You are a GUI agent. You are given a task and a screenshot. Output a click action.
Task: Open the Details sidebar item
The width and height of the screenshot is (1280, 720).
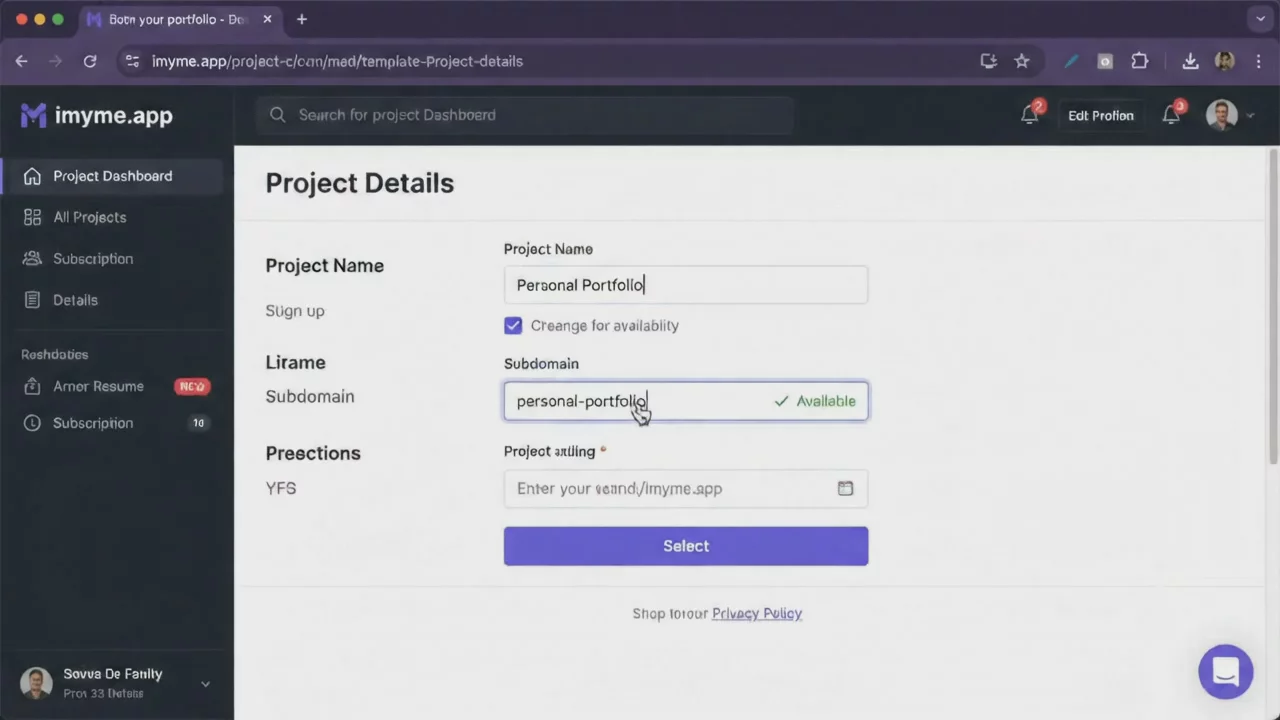point(75,300)
